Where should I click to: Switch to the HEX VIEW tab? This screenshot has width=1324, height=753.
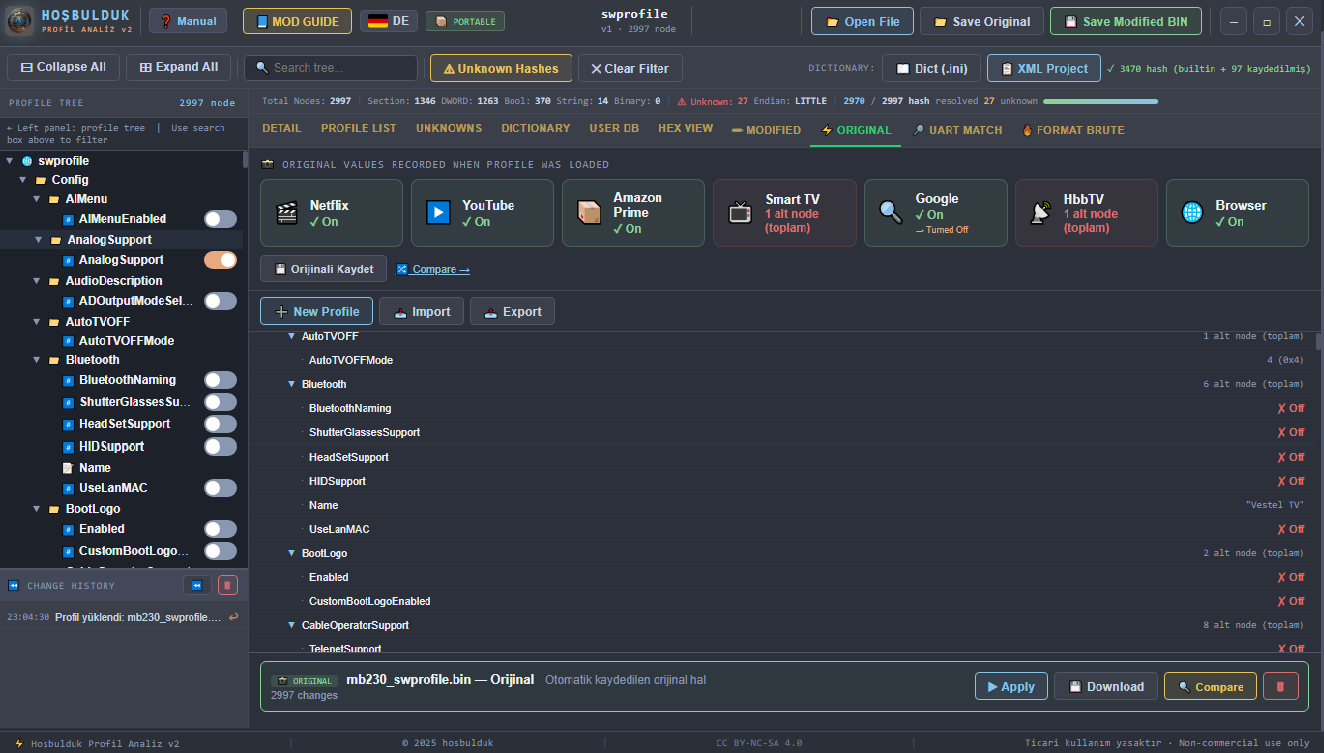coord(686,129)
